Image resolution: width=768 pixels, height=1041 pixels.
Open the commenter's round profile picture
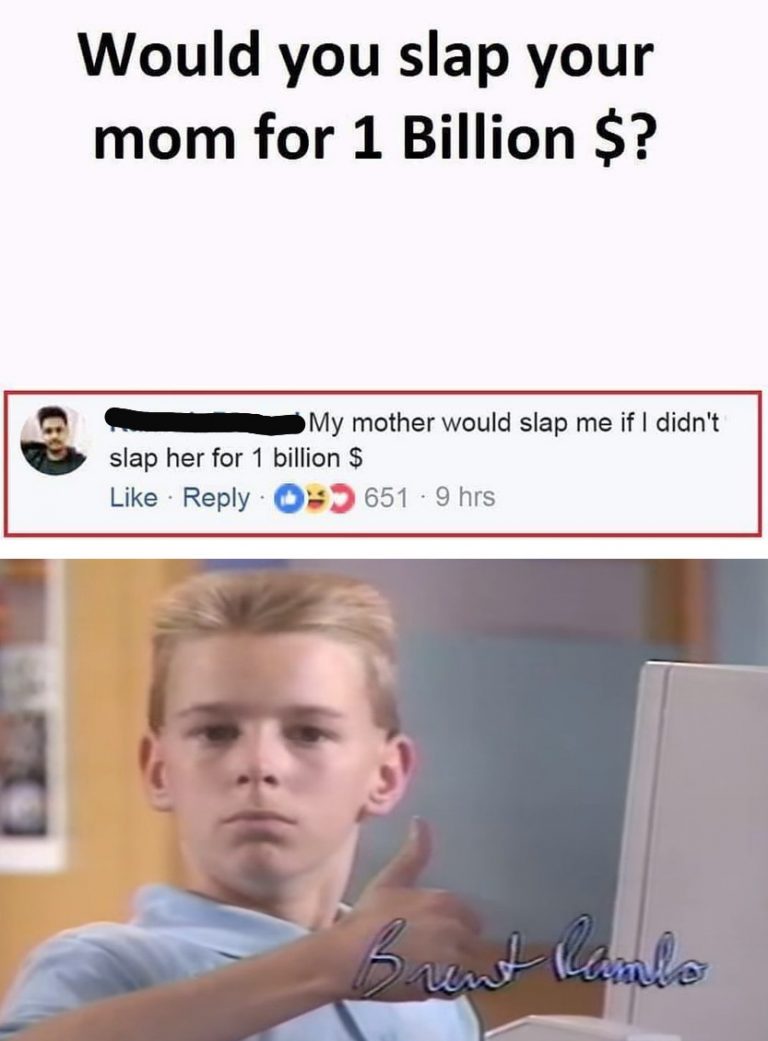[x=53, y=440]
